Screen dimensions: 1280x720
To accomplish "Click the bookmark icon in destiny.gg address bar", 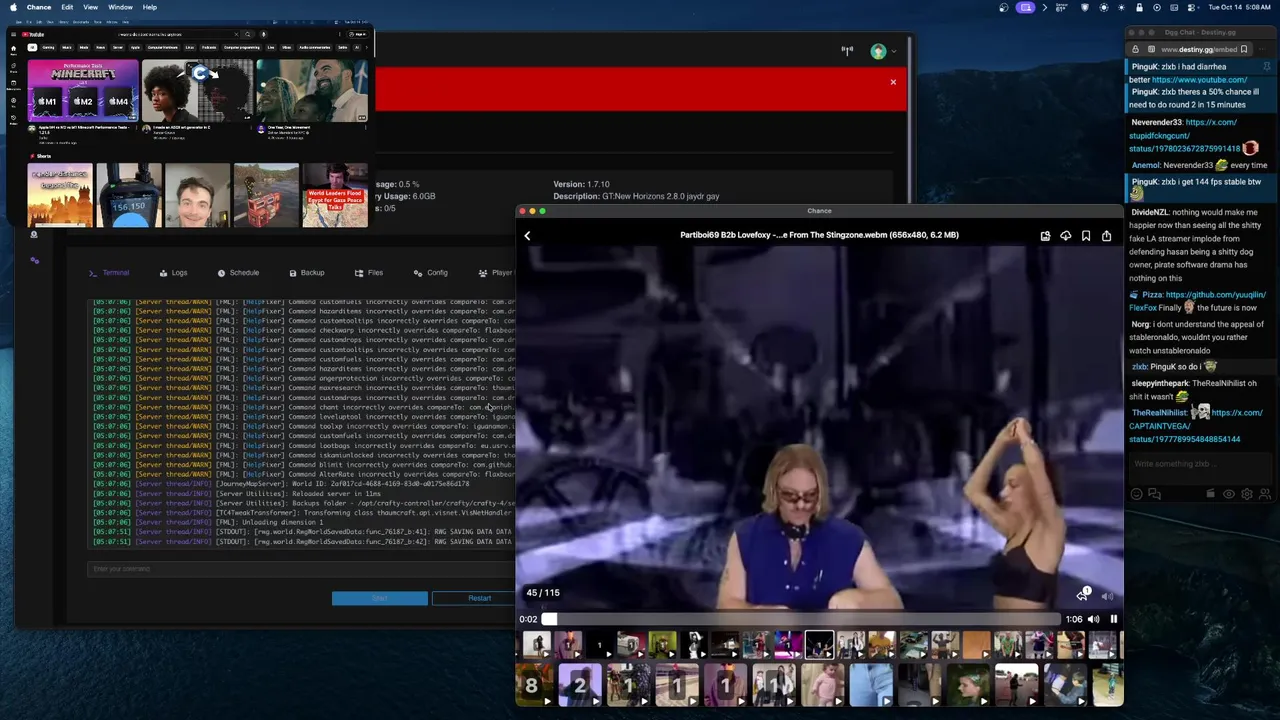I will pos(1244,49).
